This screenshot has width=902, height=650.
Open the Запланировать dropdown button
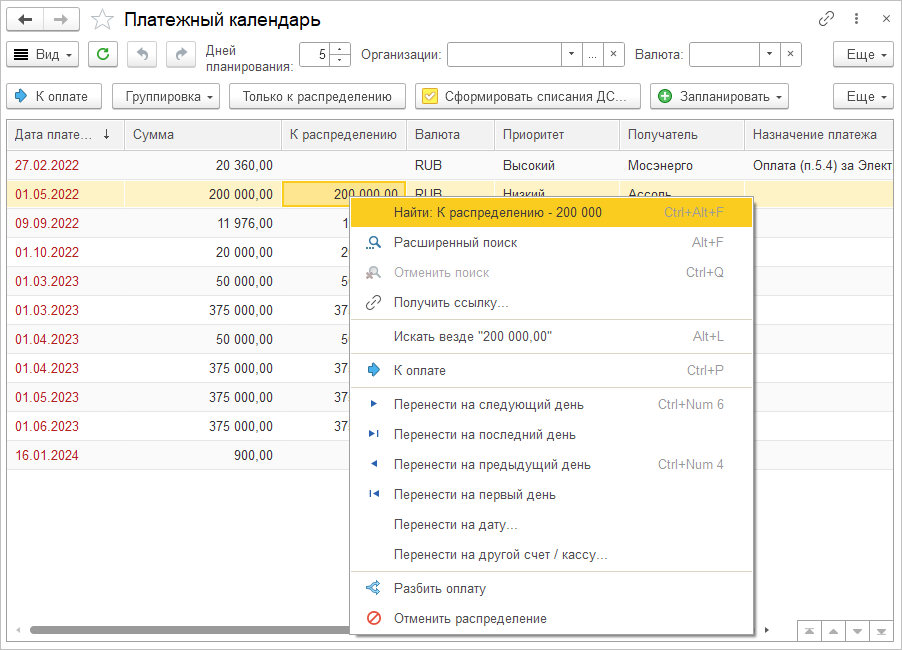[x=719, y=96]
